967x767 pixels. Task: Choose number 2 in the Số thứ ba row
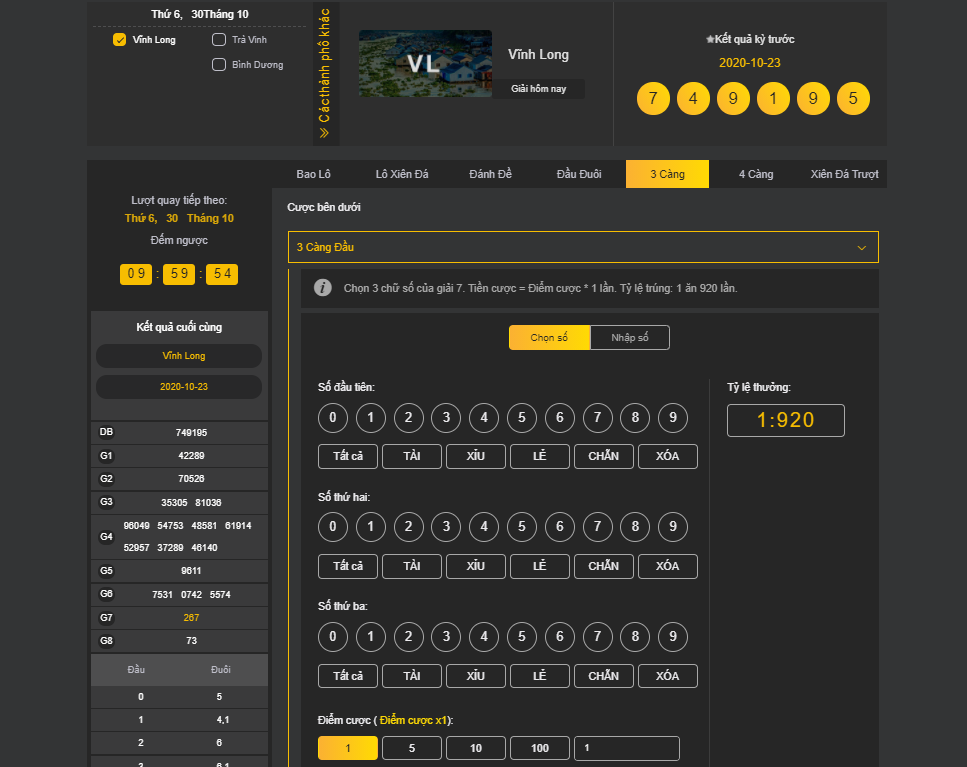(x=408, y=636)
